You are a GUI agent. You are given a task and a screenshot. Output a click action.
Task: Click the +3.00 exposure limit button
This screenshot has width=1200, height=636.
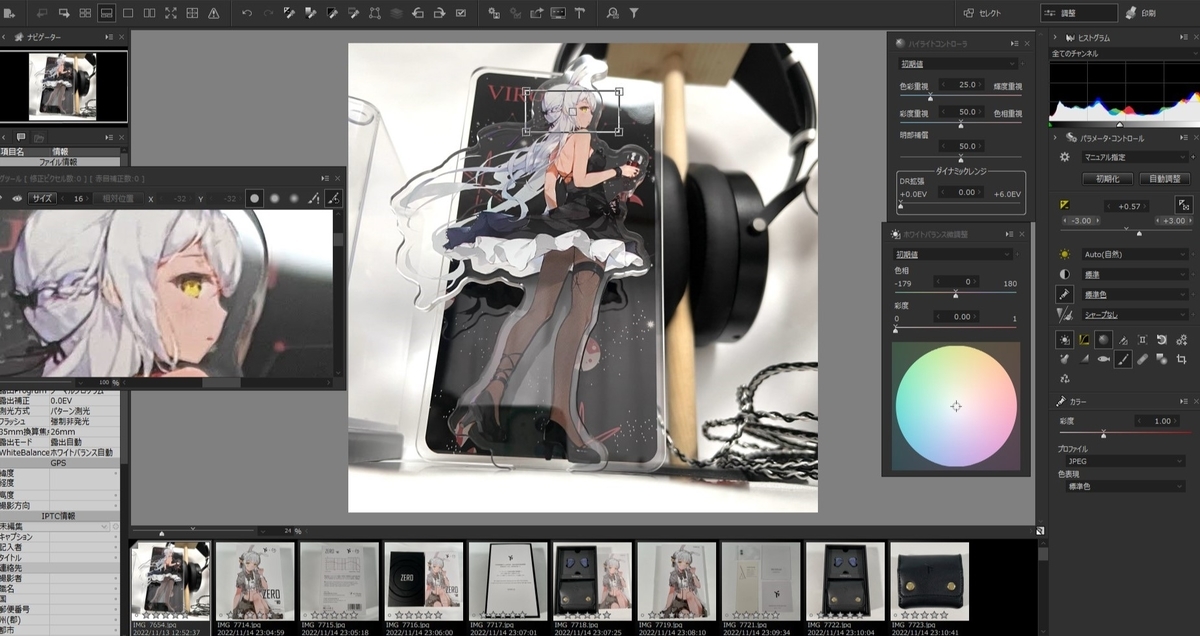(1175, 220)
